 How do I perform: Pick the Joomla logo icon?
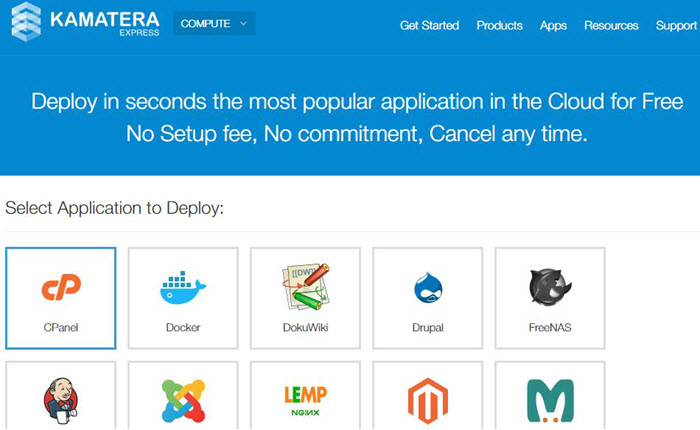point(183,401)
